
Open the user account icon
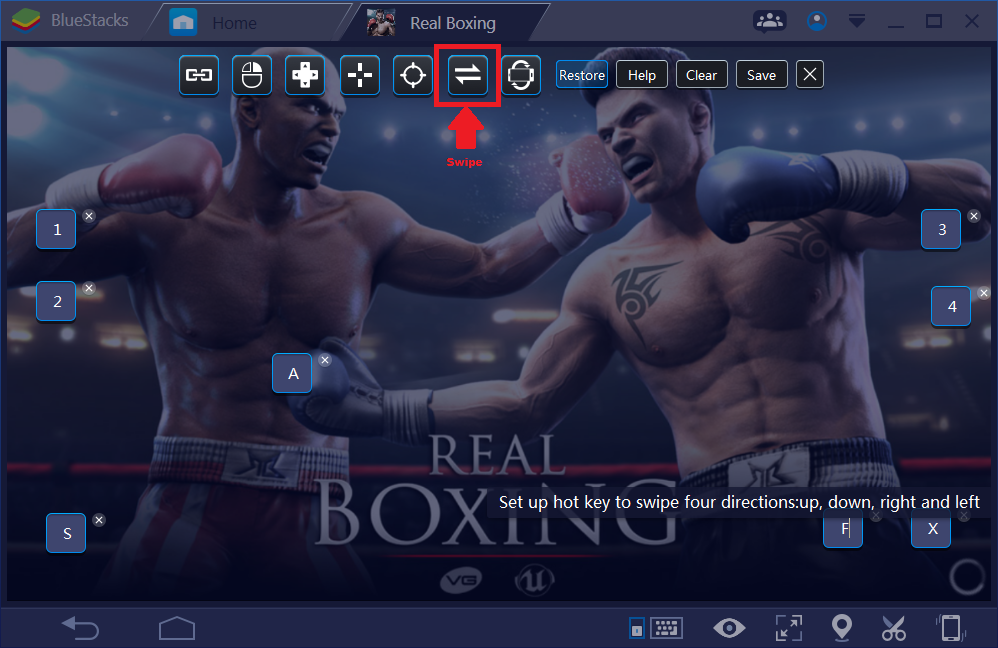coord(817,21)
